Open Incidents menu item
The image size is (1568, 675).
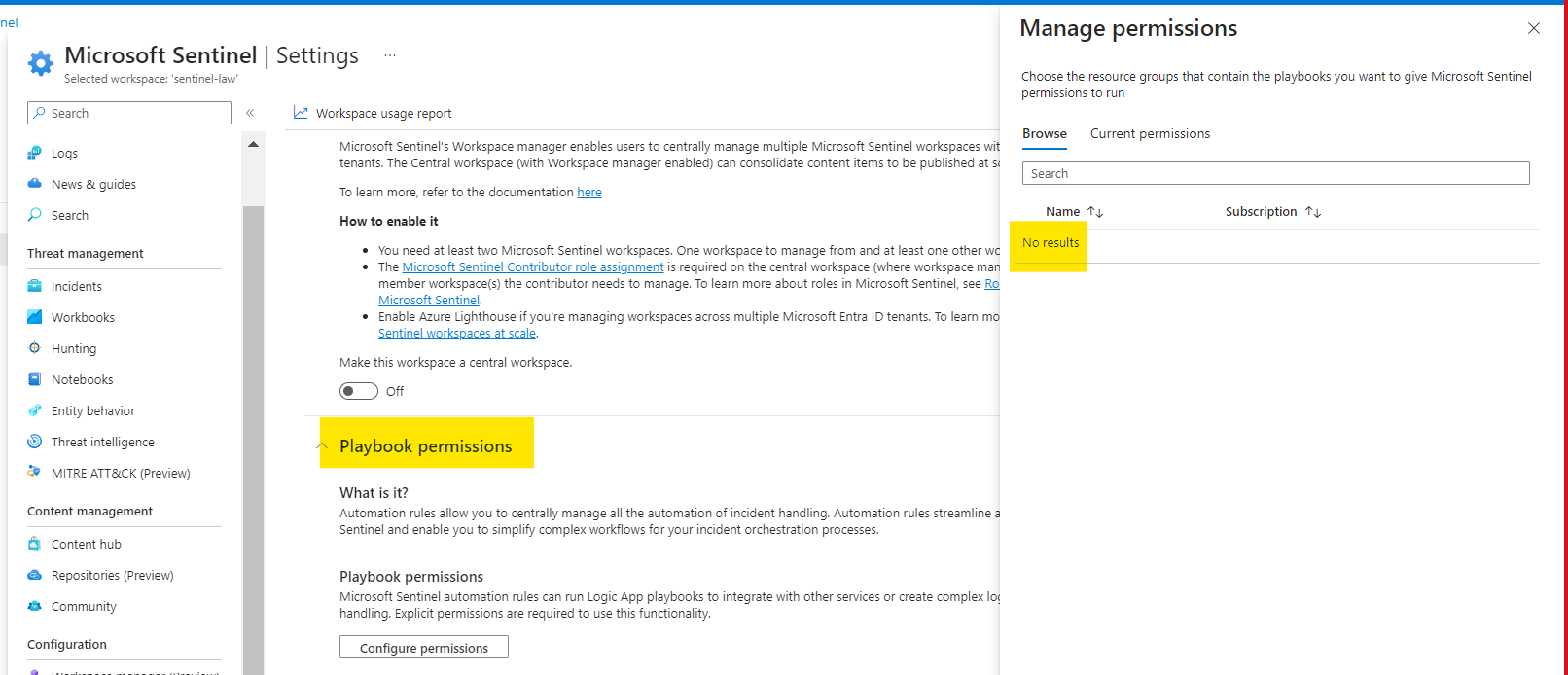pos(76,287)
